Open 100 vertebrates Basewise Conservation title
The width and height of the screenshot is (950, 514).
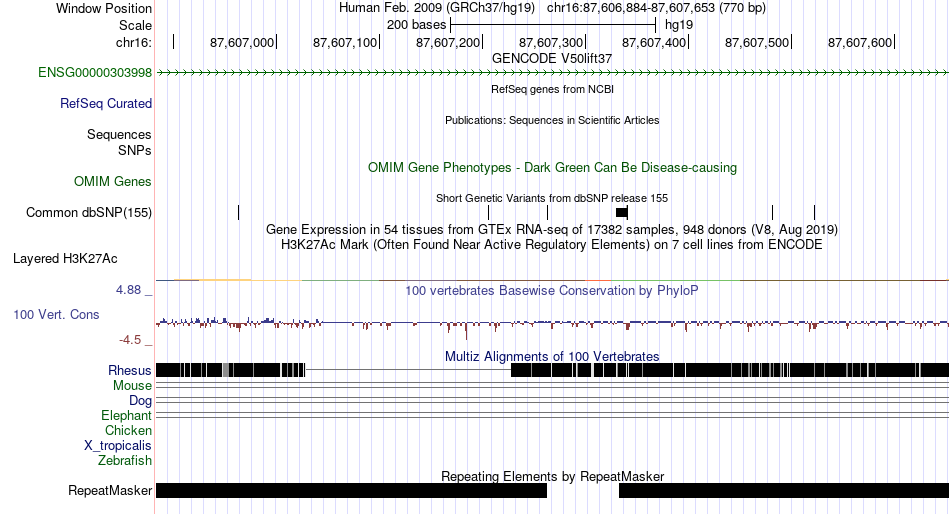coord(552,290)
